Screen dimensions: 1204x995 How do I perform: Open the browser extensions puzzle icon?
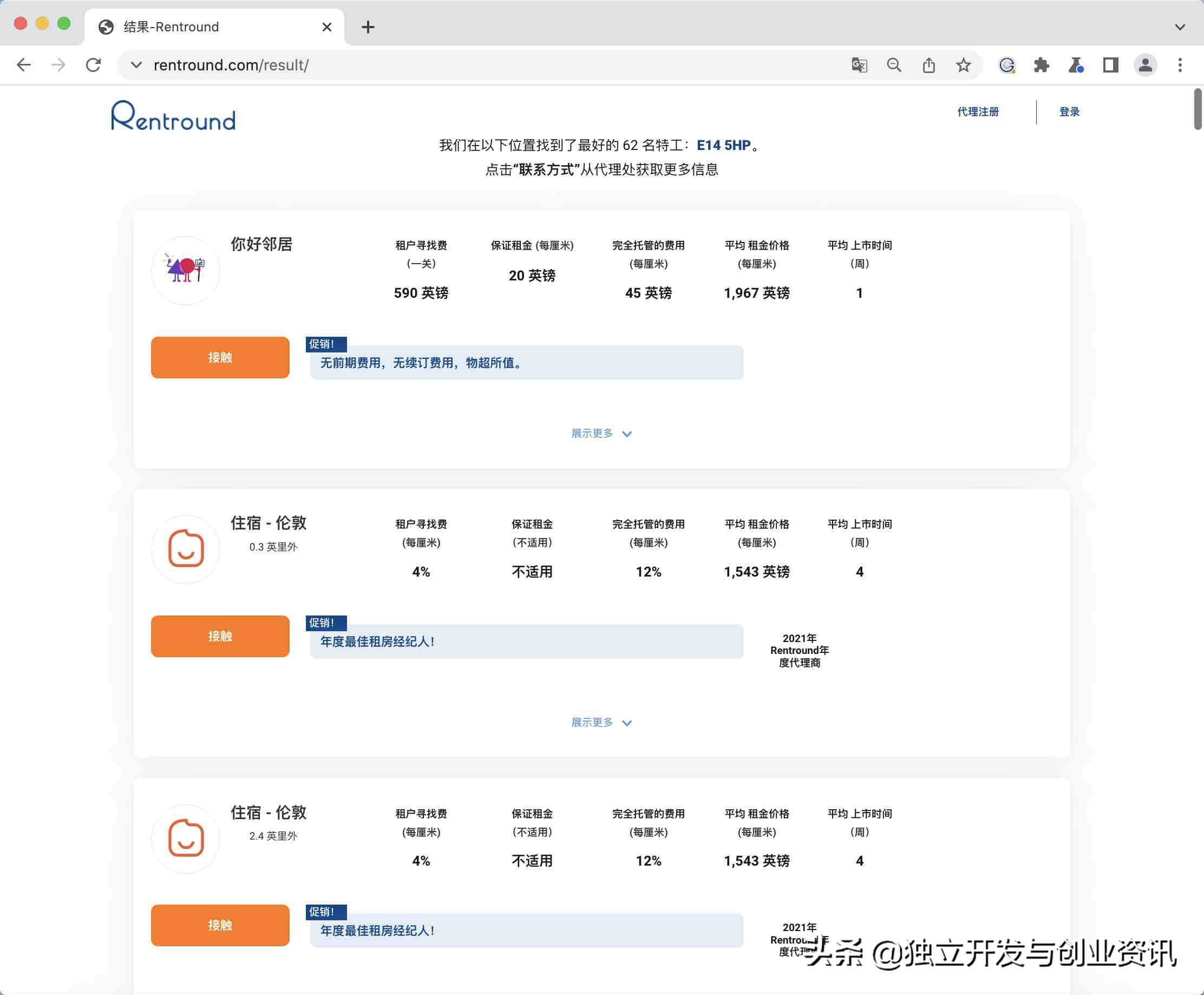(x=1042, y=65)
